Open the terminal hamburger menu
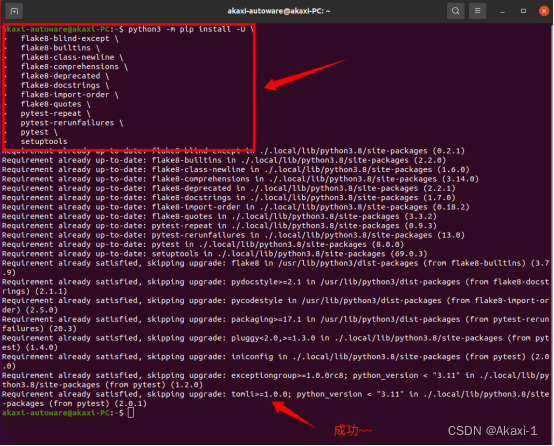This screenshot has width=554, height=446. point(477,11)
